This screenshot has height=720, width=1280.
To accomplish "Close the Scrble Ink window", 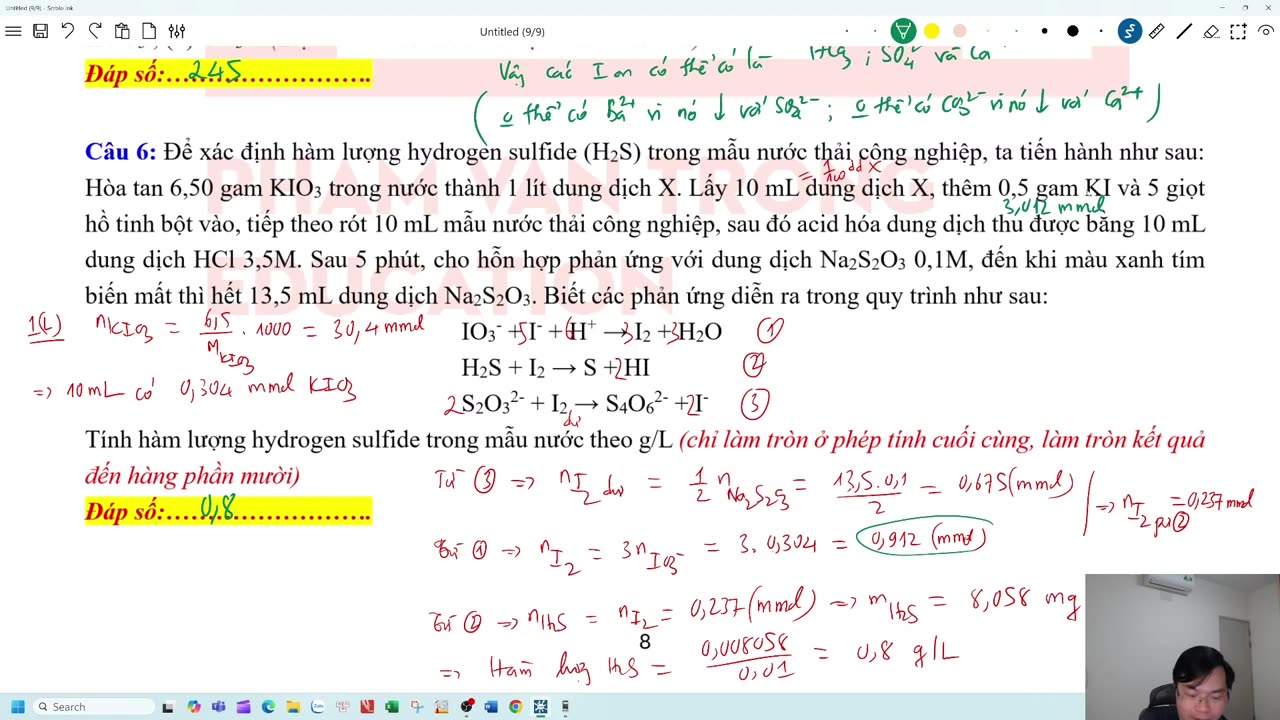I will click(1269, 7).
